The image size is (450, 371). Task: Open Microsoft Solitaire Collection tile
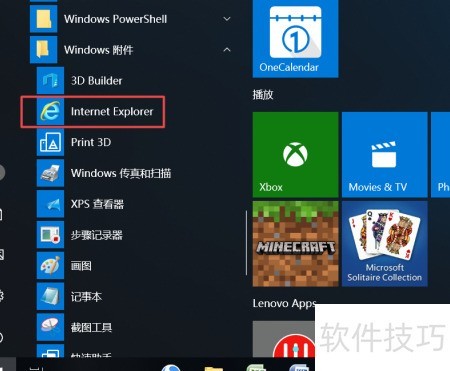(385, 244)
